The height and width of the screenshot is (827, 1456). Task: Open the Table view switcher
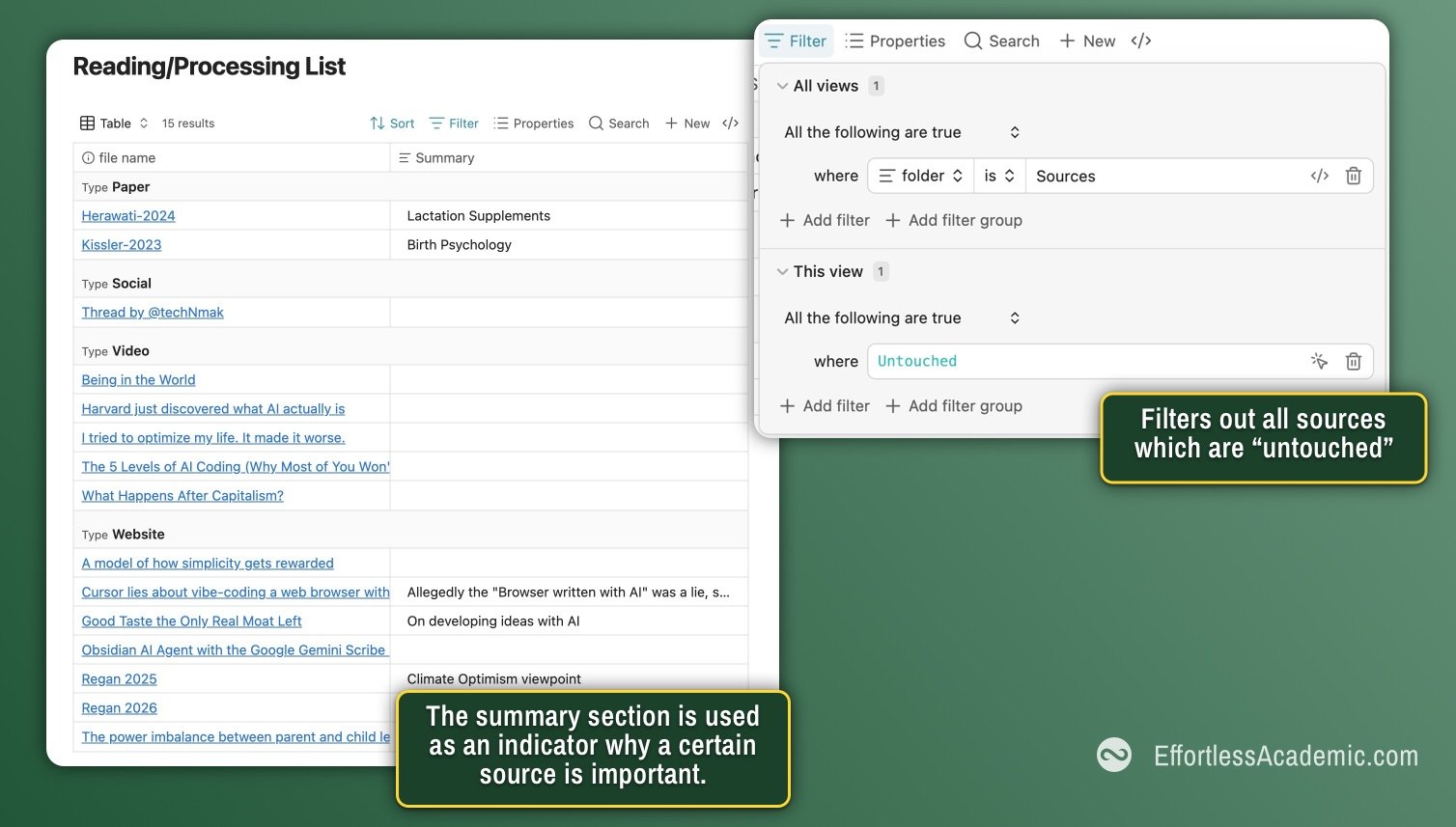[x=114, y=124]
